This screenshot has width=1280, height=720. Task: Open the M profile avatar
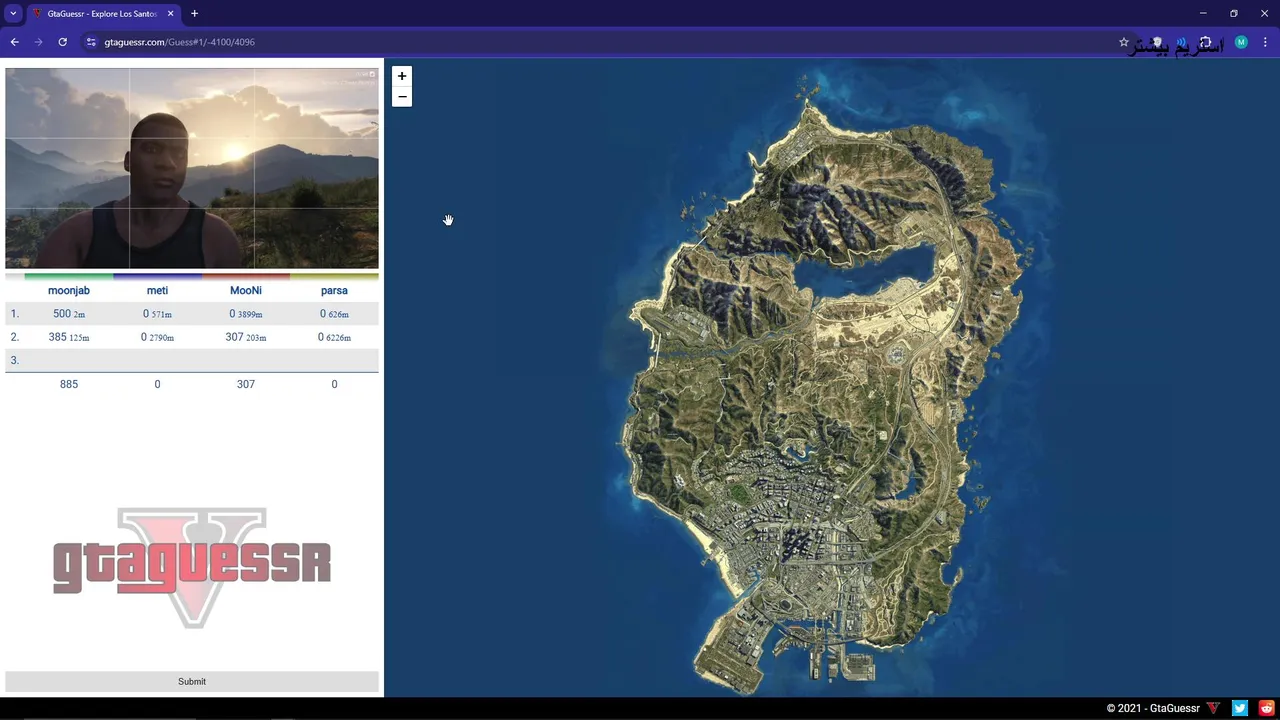(x=1241, y=42)
